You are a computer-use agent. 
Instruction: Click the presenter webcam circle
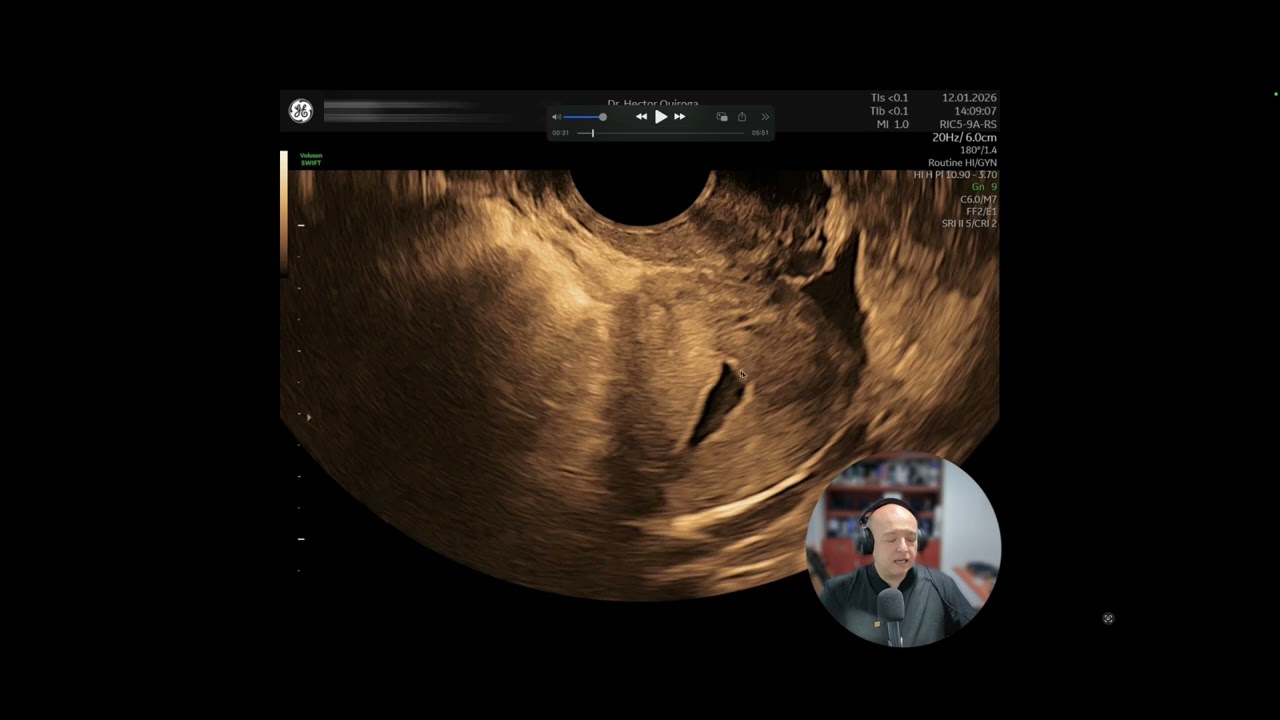coord(904,551)
